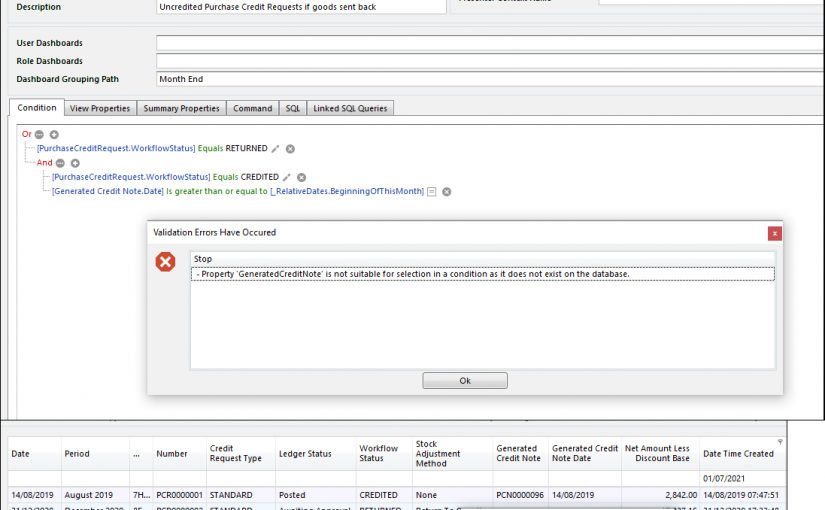Click the [Generated Credit Note.Date] property link
The width and height of the screenshot is (825, 510).
point(108,191)
